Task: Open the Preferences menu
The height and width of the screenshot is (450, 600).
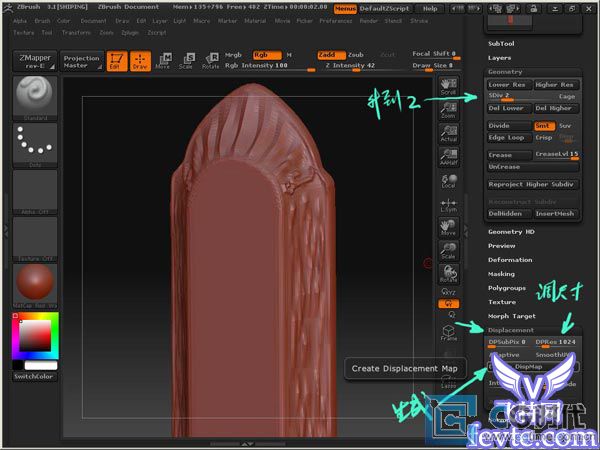Action: pyautogui.click(x=336, y=21)
